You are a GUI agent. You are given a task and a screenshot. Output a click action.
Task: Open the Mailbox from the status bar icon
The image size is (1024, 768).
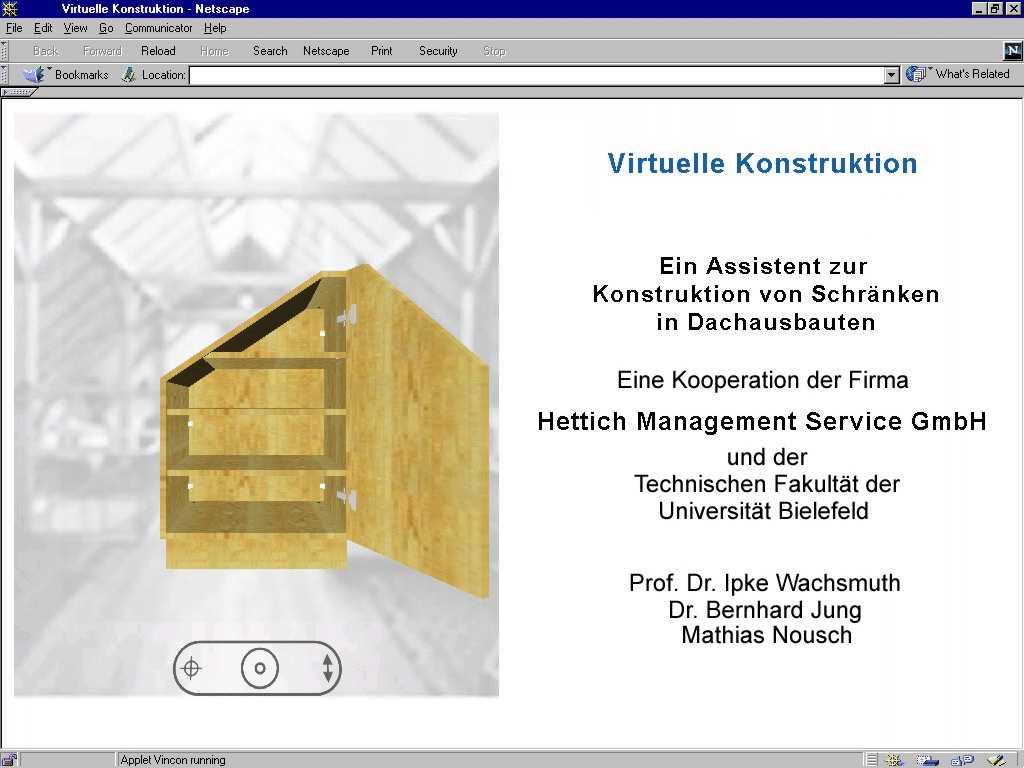tap(927, 760)
